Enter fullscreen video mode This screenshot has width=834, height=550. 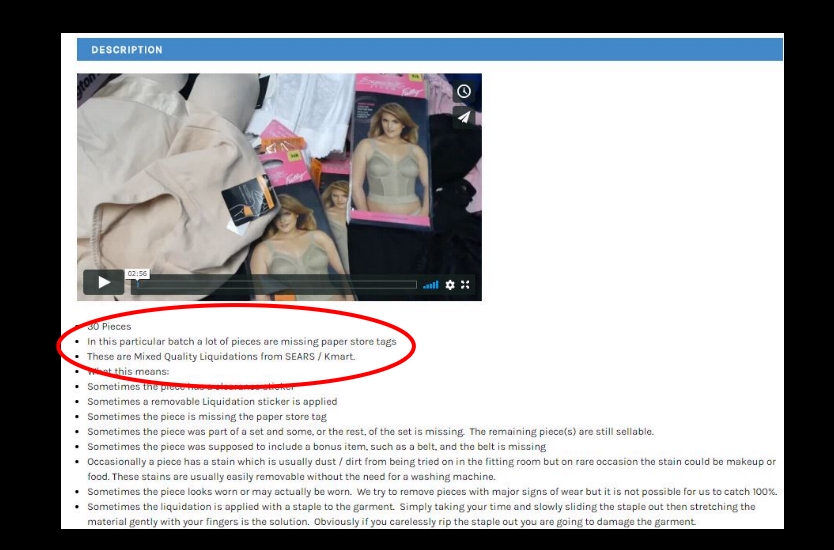(466, 285)
